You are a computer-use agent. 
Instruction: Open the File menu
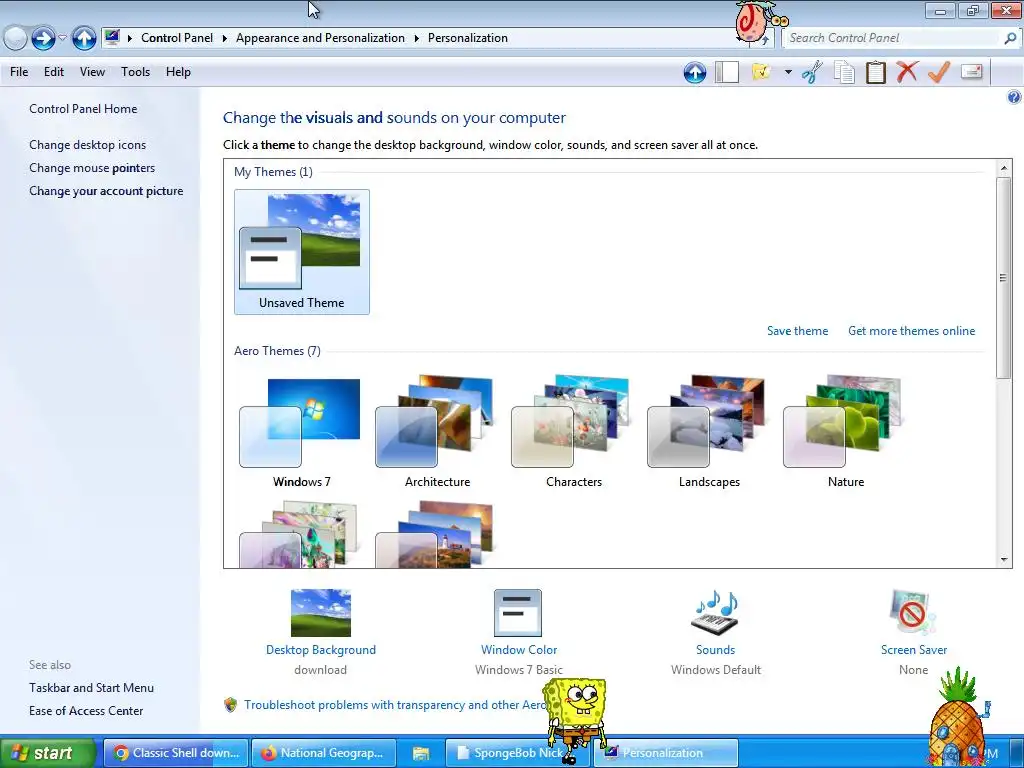tap(19, 72)
